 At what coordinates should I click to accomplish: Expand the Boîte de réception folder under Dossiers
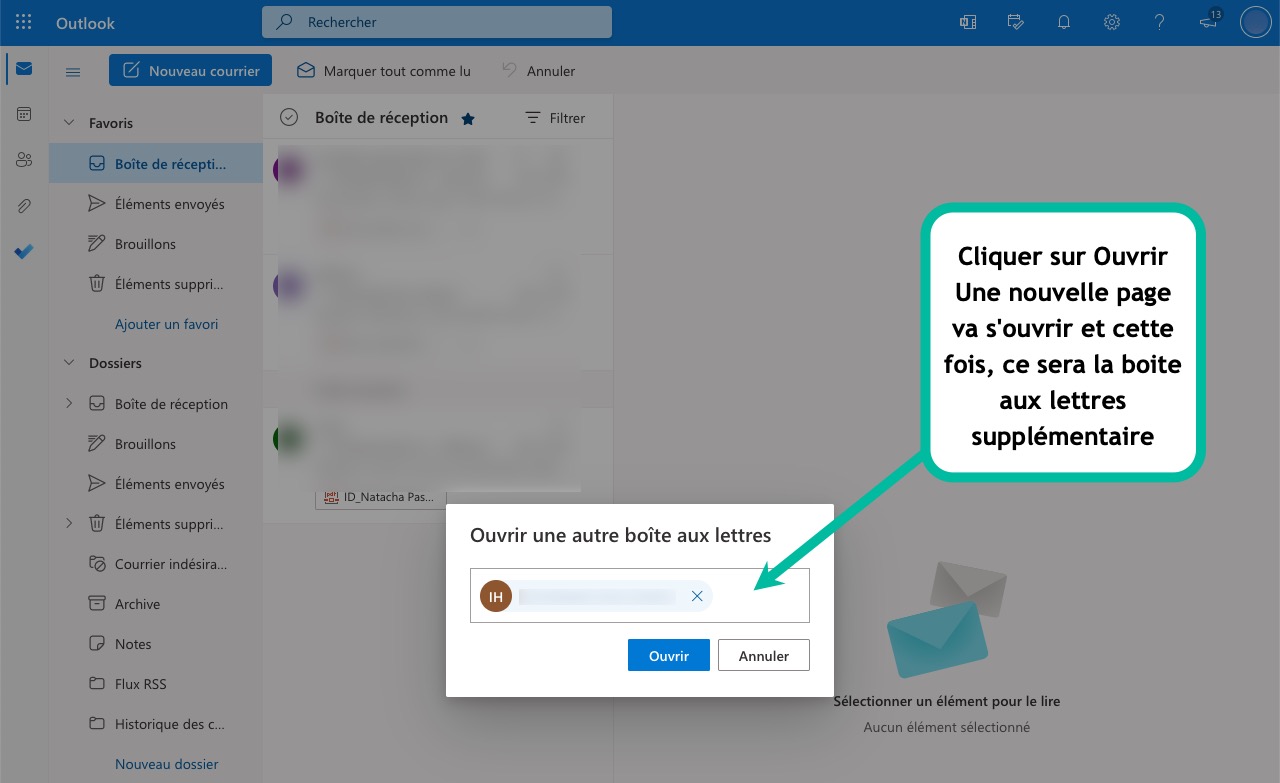[x=69, y=404]
